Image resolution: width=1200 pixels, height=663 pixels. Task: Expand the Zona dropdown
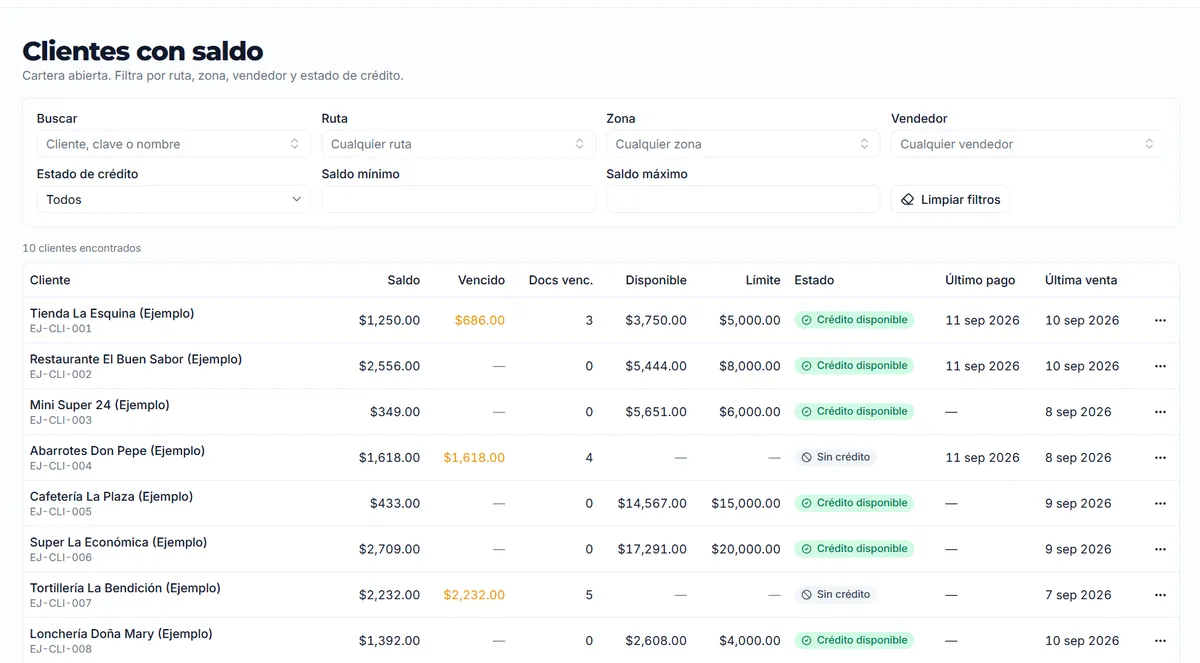[743, 144]
